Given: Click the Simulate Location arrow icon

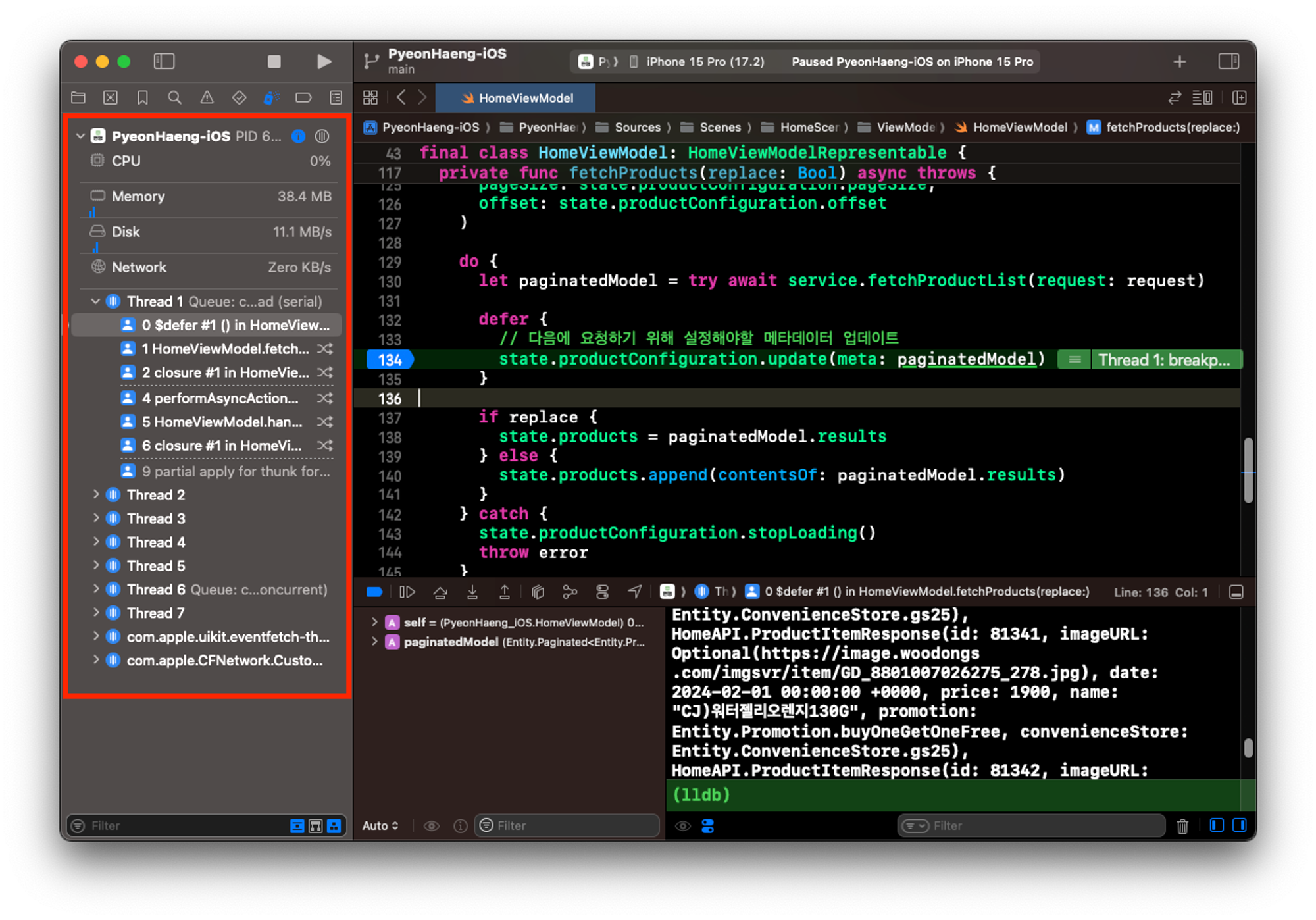Looking at the screenshot, I should pyautogui.click(x=634, y=592).
